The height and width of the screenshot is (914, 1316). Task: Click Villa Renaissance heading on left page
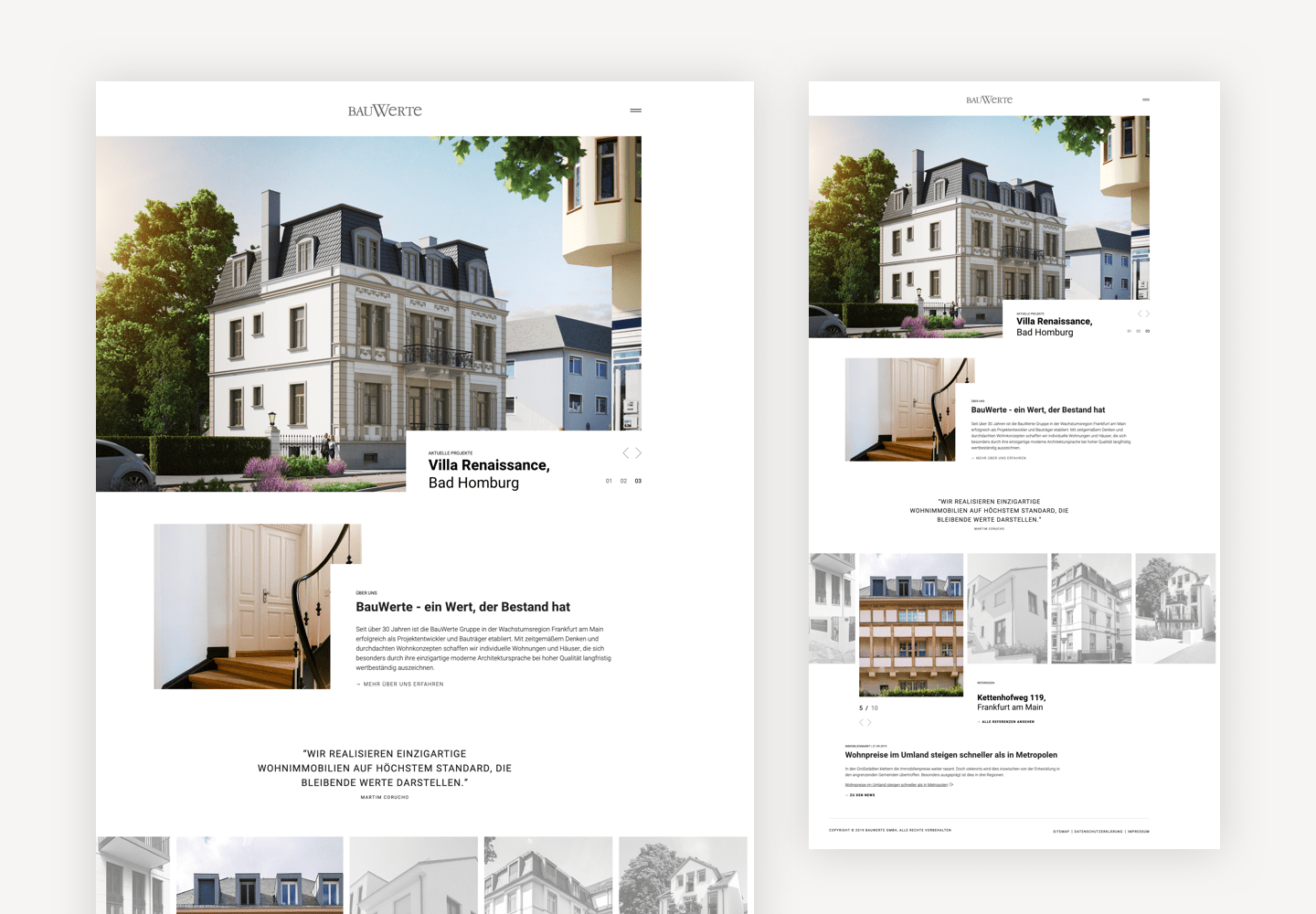[489, 465]
